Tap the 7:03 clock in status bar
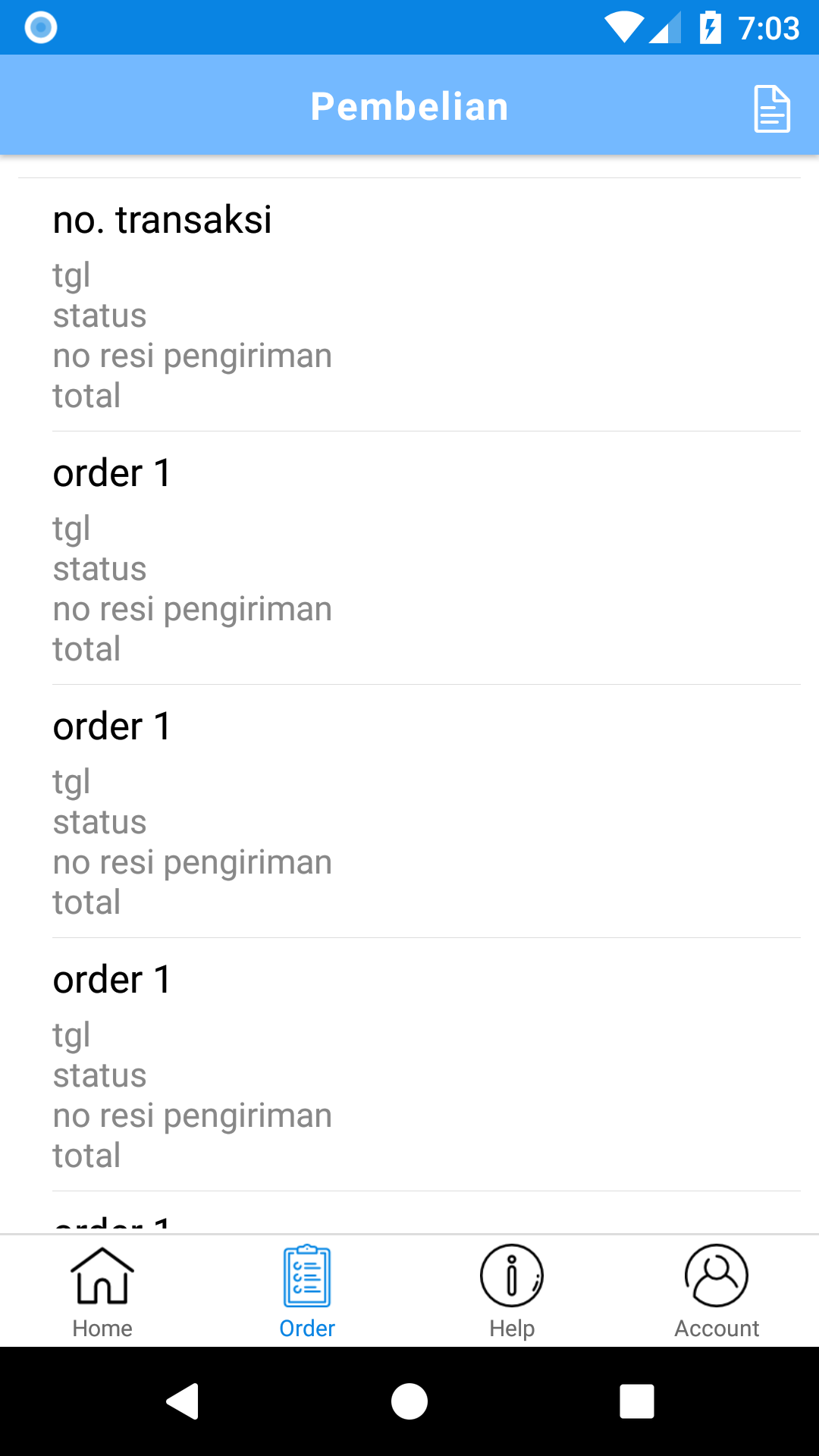The height and width of the screenshot is (1456, 819). coord(769,28)
